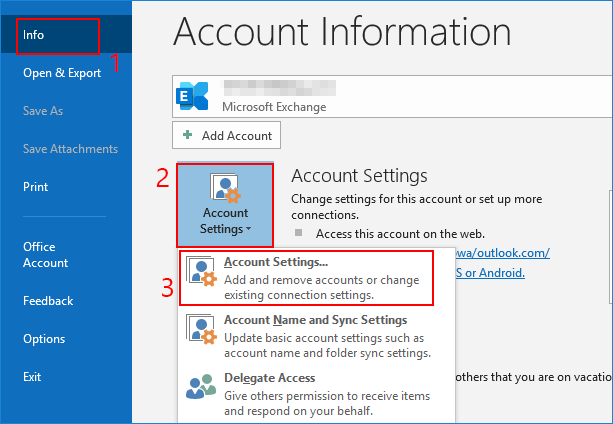The height and width of the screenshot is (424, 613).
Task: Open Office Account page
Action: tap(45, 255)
